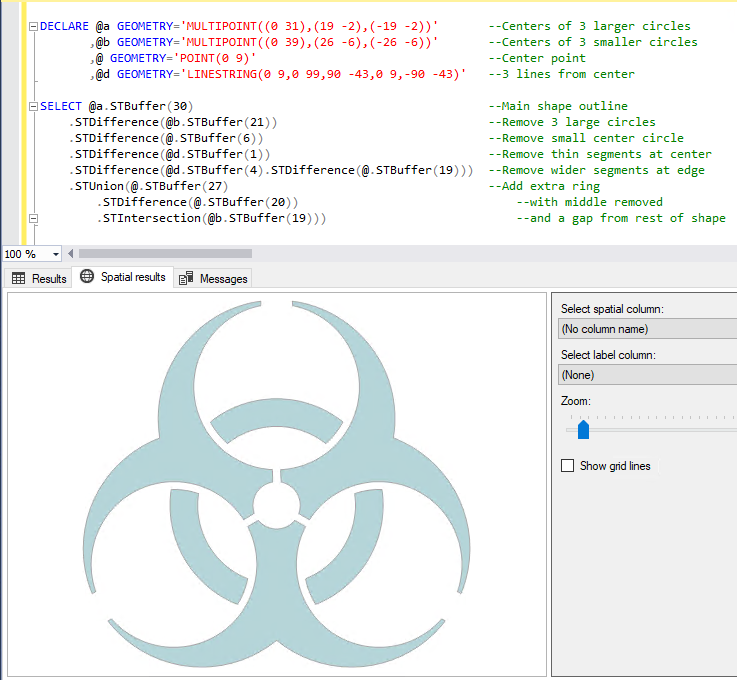Click the DECLARE keyword in the query
This screenshot has width=737, height=680.
click(64, 26)
